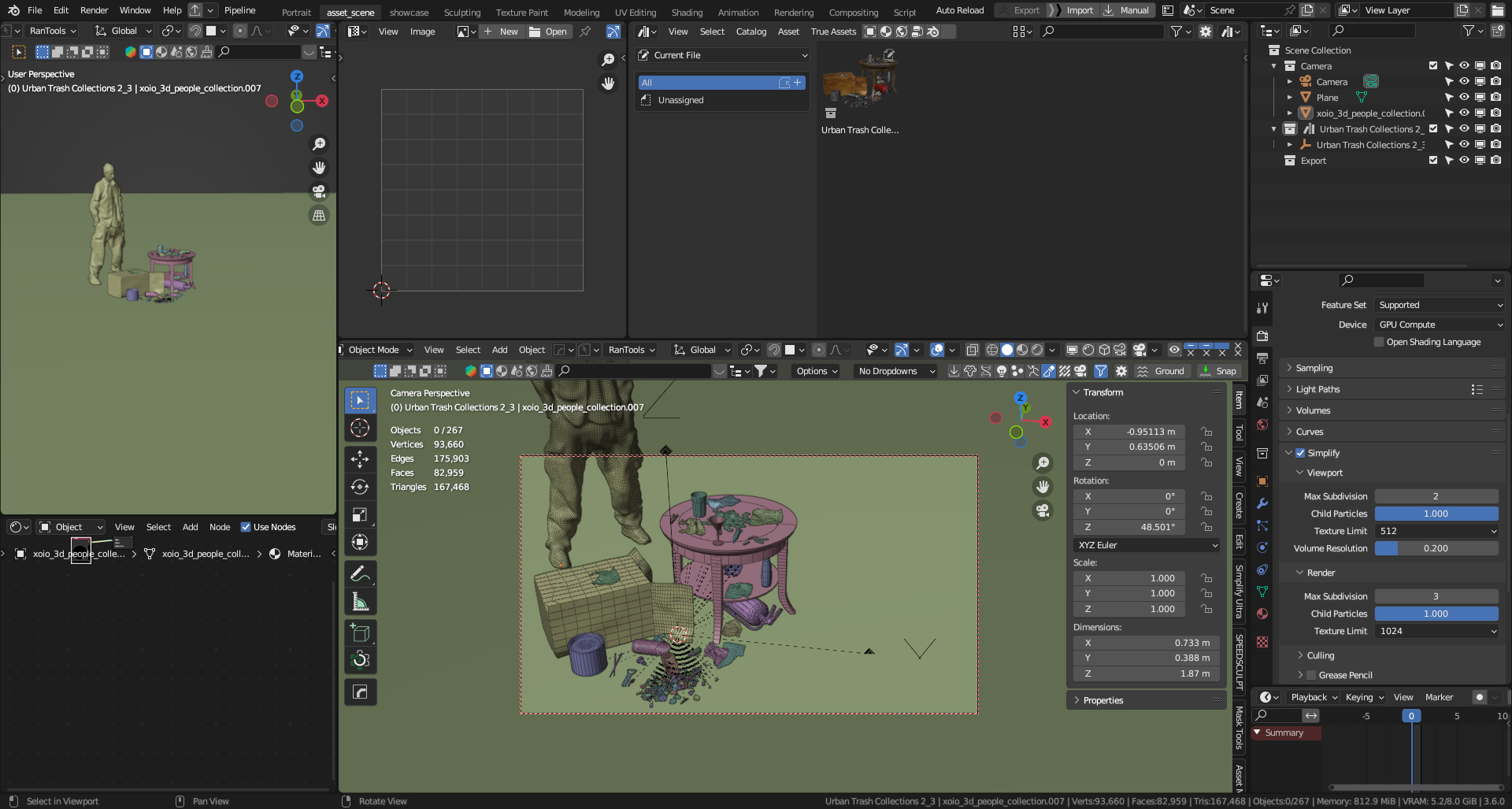The width and height of the screenshot is (1512, 809).
Task: Select the Annotate tool
Action: [360, 573]
